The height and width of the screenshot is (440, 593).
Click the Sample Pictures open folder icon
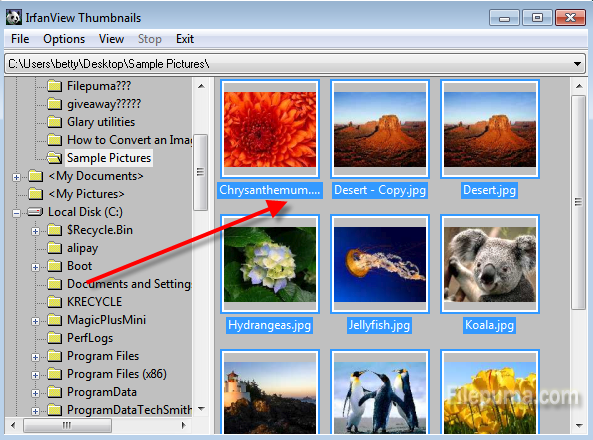tap(54, 158)
